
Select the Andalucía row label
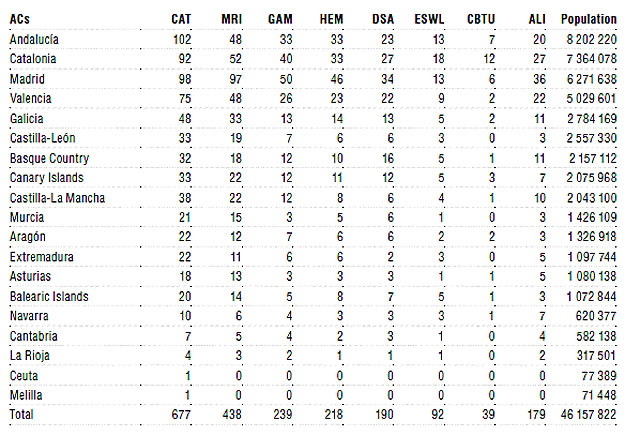[x=34, y=39]
